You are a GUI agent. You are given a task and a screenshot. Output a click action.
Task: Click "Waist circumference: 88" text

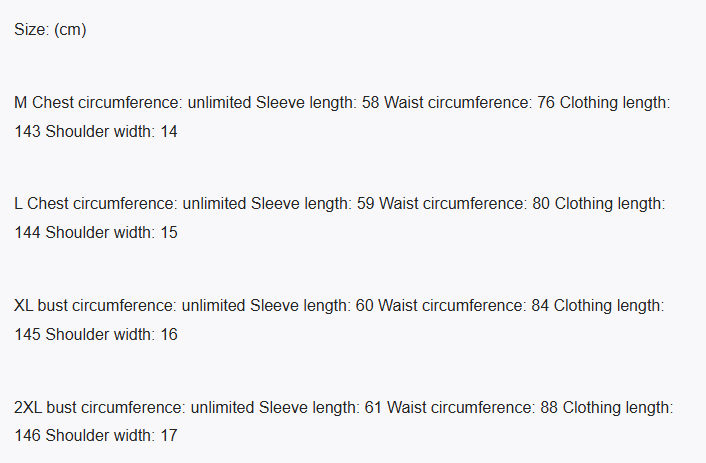[473, 407]
